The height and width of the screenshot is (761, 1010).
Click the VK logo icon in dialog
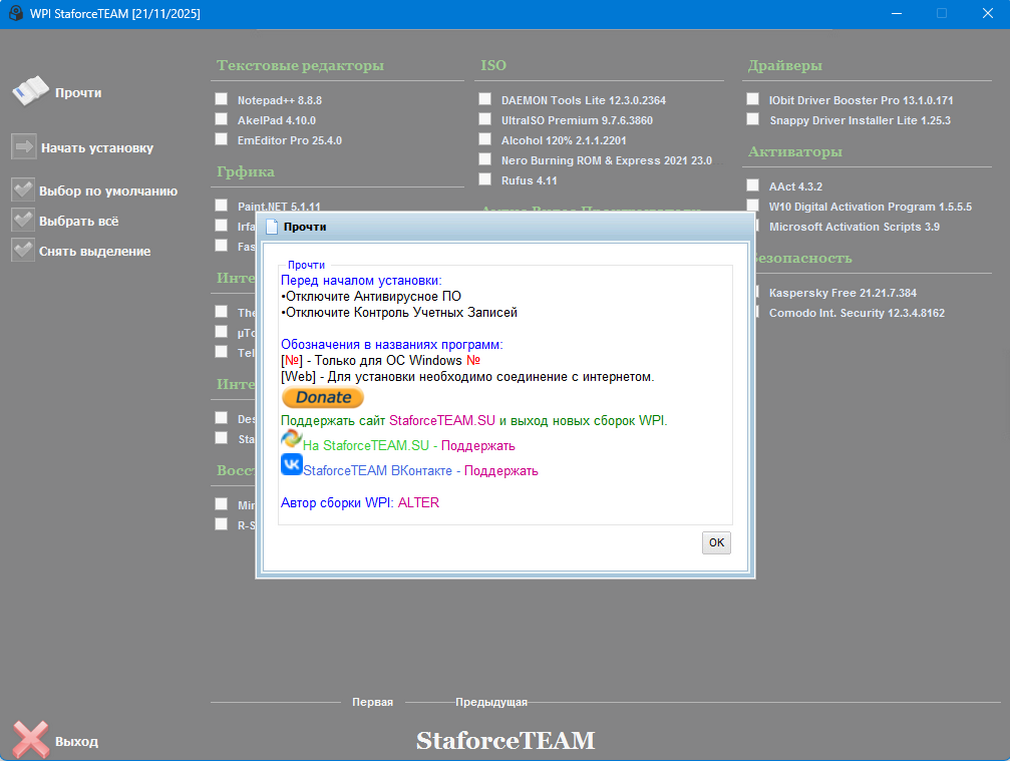click(x=291, y=465)
